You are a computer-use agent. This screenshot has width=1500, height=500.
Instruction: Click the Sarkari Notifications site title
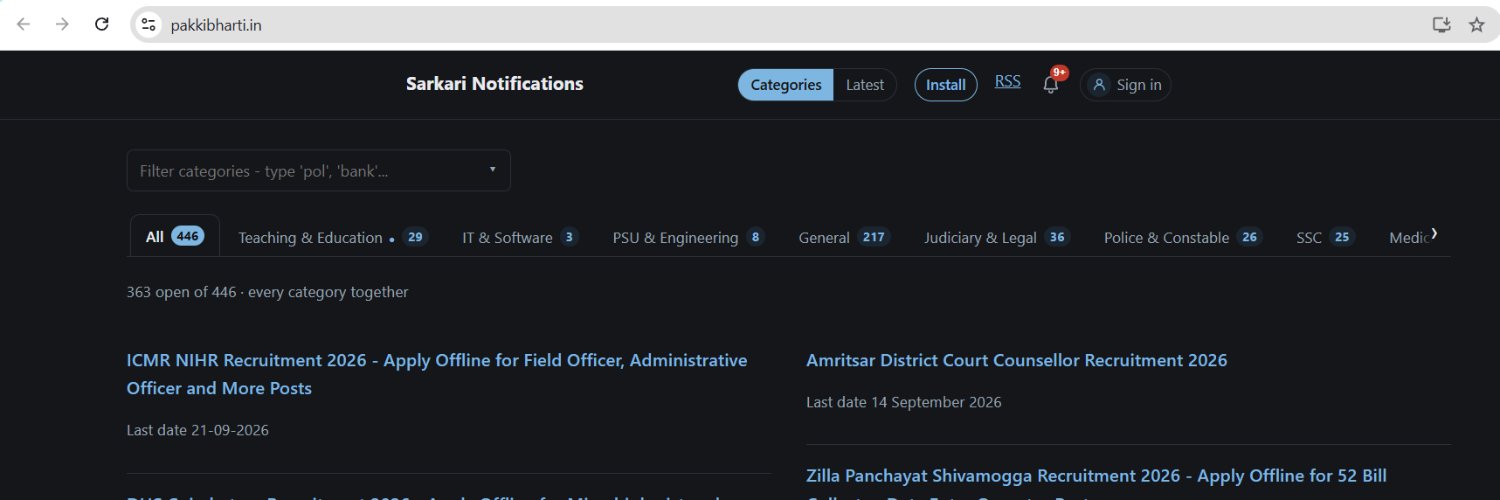pyautogui.click(x=495, y=84)
